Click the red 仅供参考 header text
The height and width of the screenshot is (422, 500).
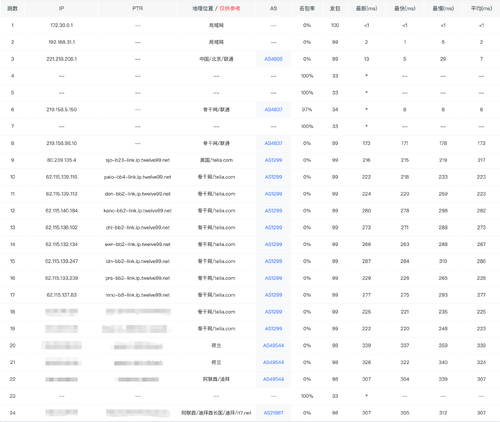[x=230, y=8]
